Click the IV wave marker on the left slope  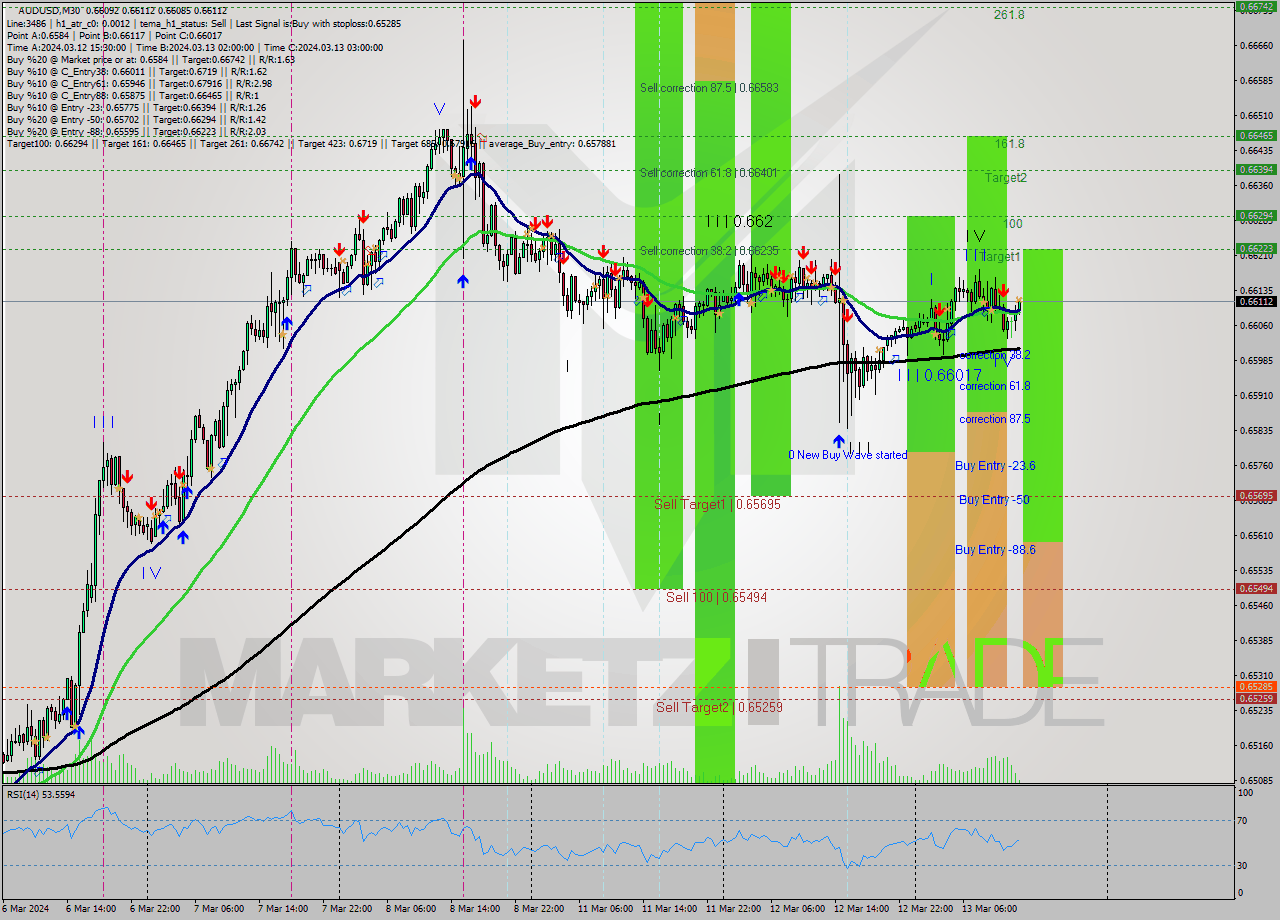click(152, 572)
